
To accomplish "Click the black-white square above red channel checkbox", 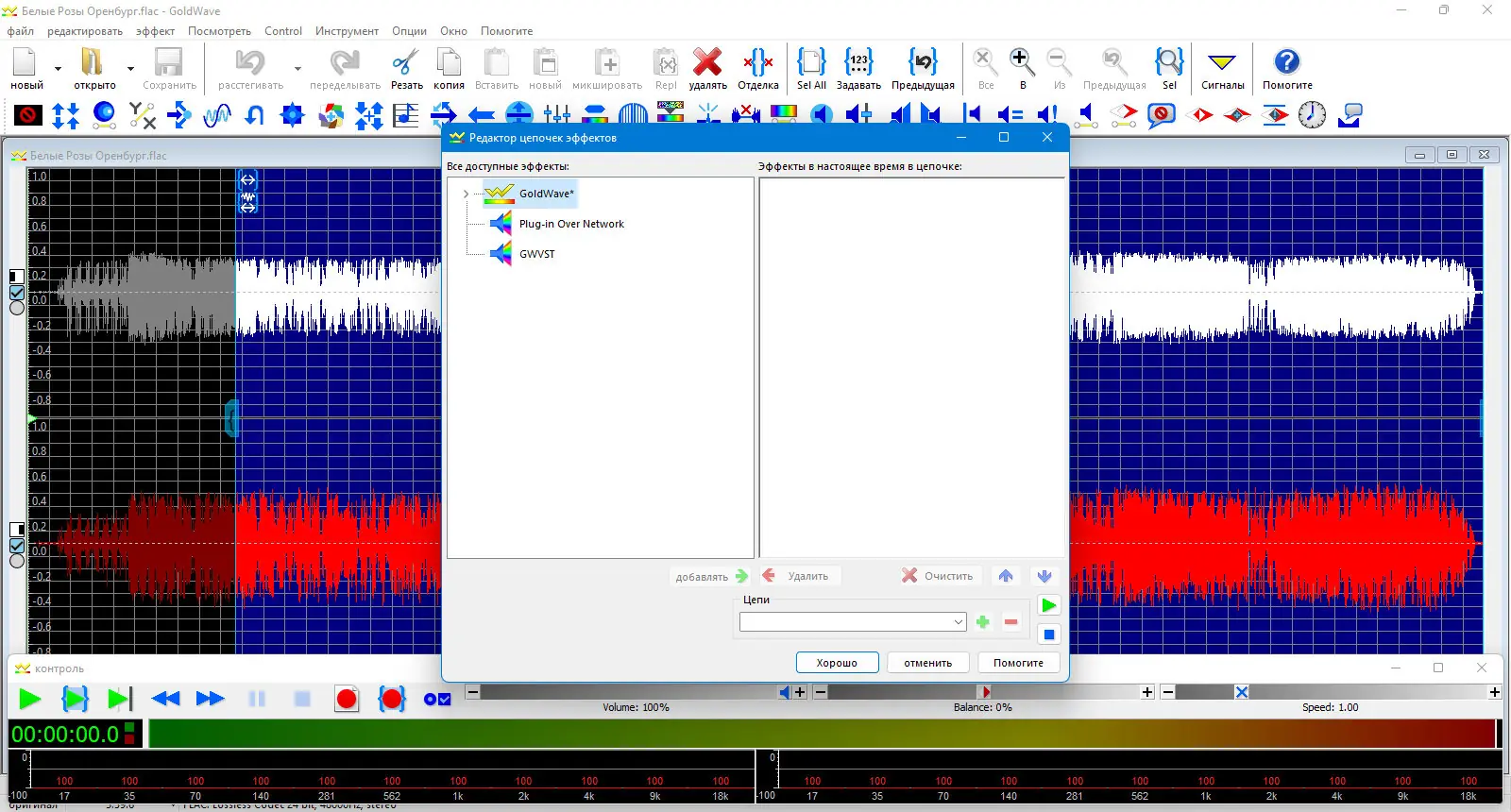I will click(x=17, y=529).
